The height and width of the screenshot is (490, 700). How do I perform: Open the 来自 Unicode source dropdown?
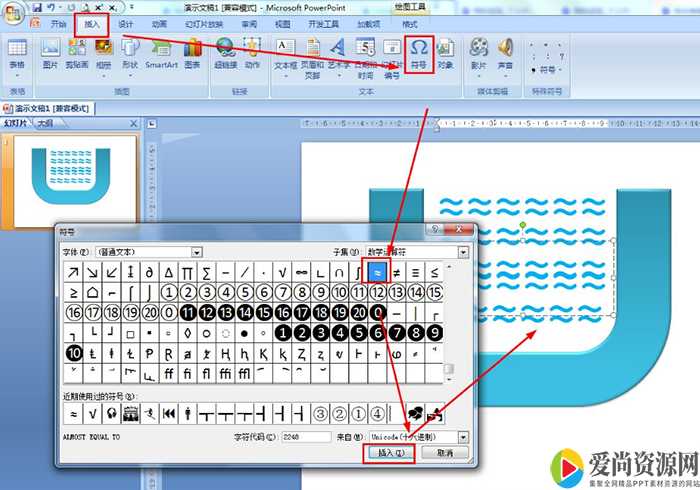(x=463, y=437)
